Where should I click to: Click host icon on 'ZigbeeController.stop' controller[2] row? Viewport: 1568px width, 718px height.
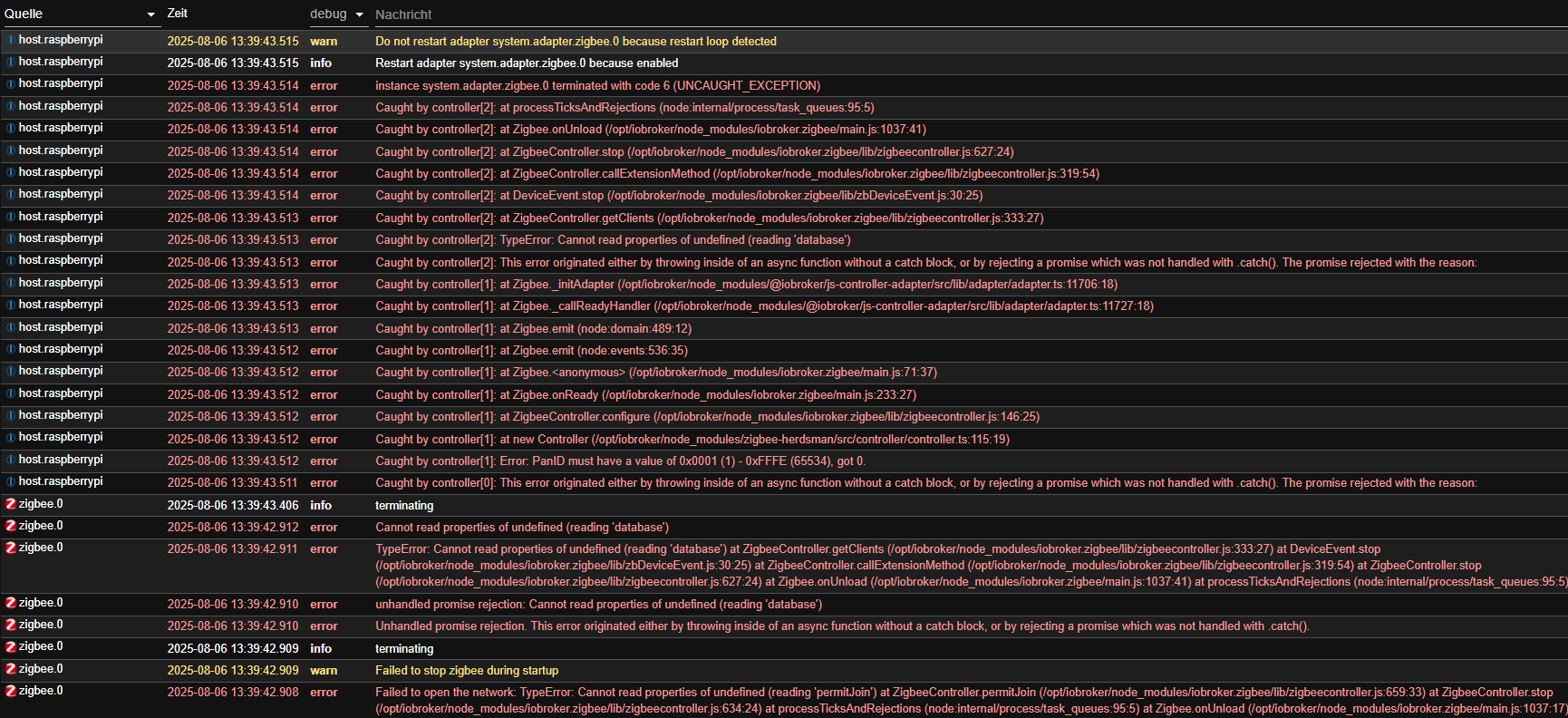pyautogui.click(x=11, y=150)
